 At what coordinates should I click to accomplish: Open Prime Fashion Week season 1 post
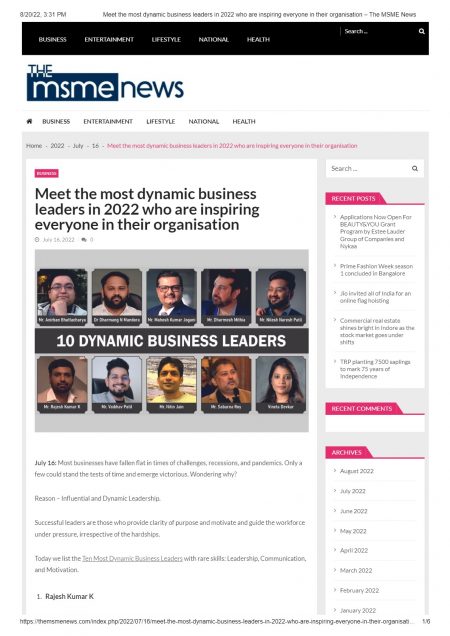point(376,270)
